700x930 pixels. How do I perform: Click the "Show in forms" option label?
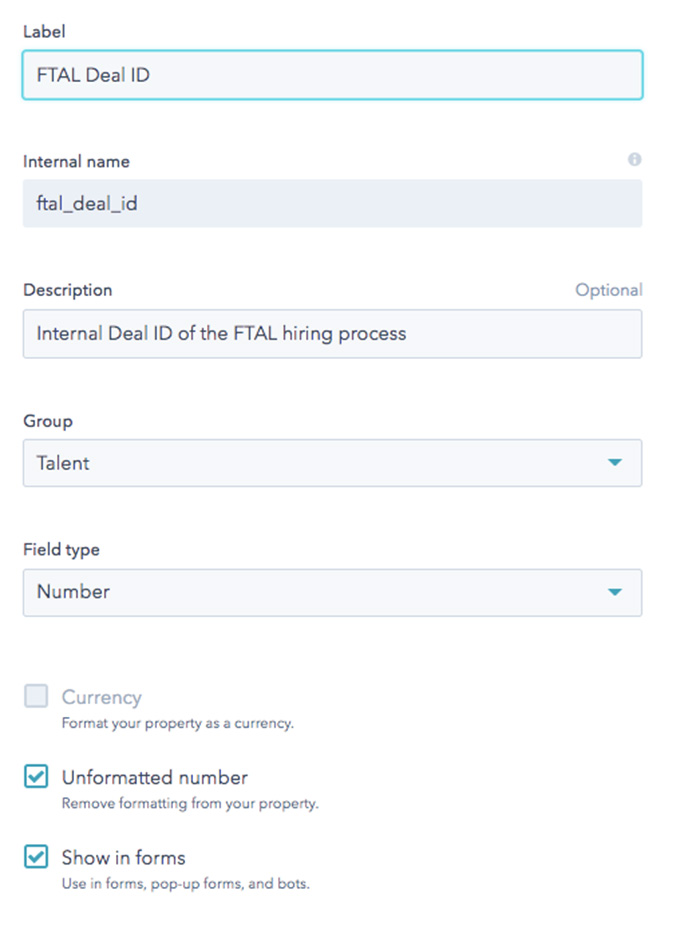(x=123, y=858)
